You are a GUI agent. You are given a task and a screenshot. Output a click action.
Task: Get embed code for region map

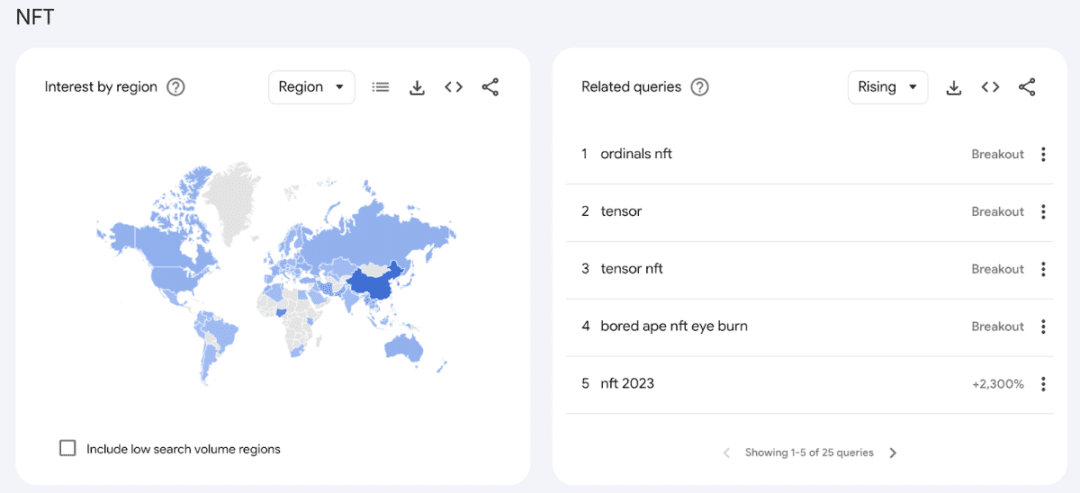(x=454, y=87)
